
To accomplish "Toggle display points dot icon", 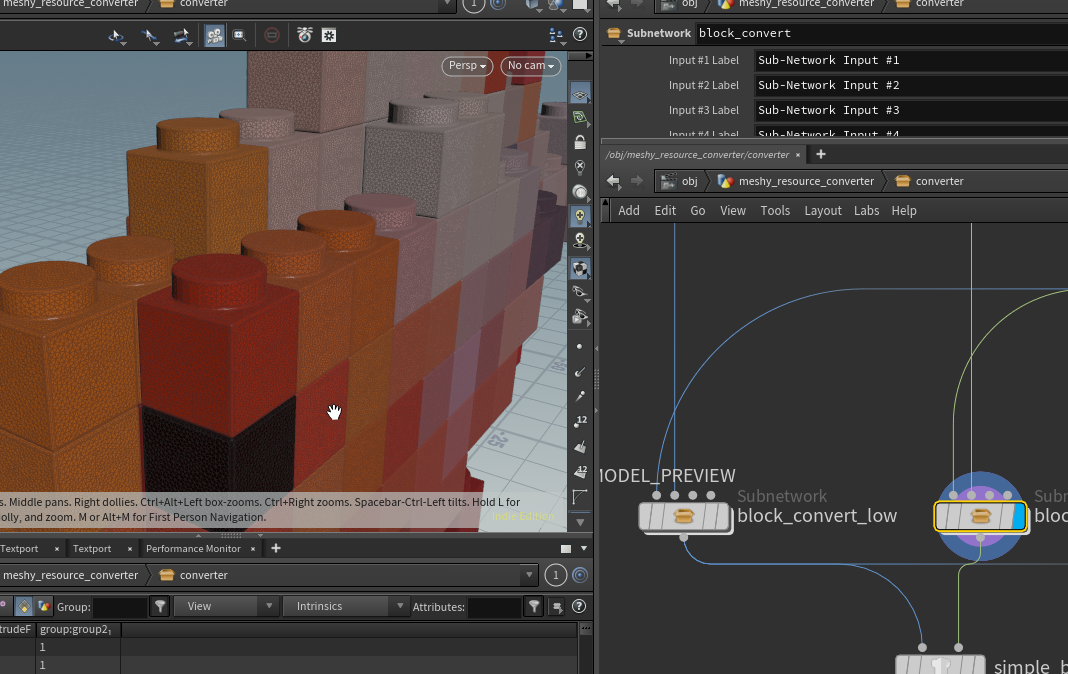I will point(580,347).
